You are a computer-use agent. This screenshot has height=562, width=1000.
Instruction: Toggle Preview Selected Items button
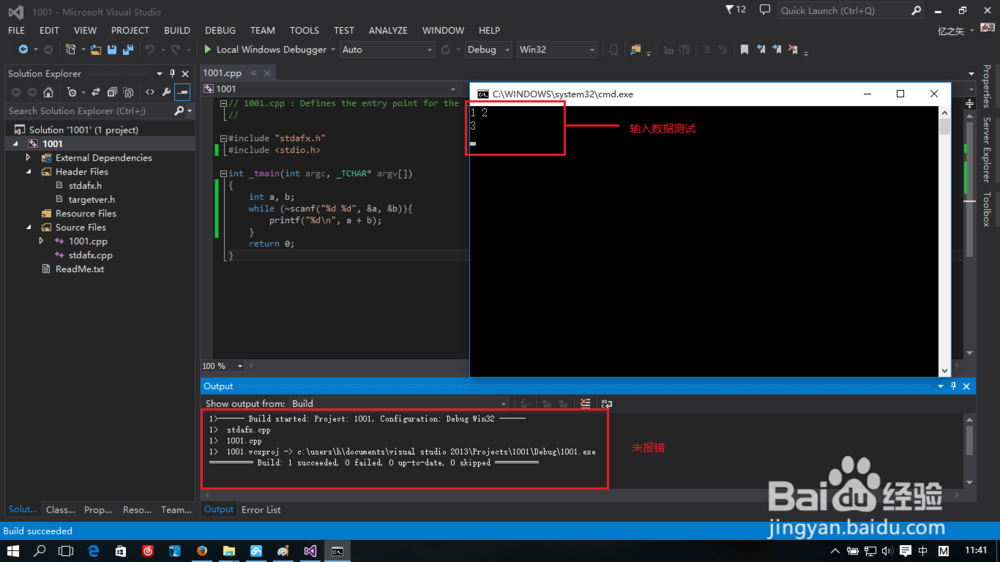pyautogui.click(x=182, y=92)
